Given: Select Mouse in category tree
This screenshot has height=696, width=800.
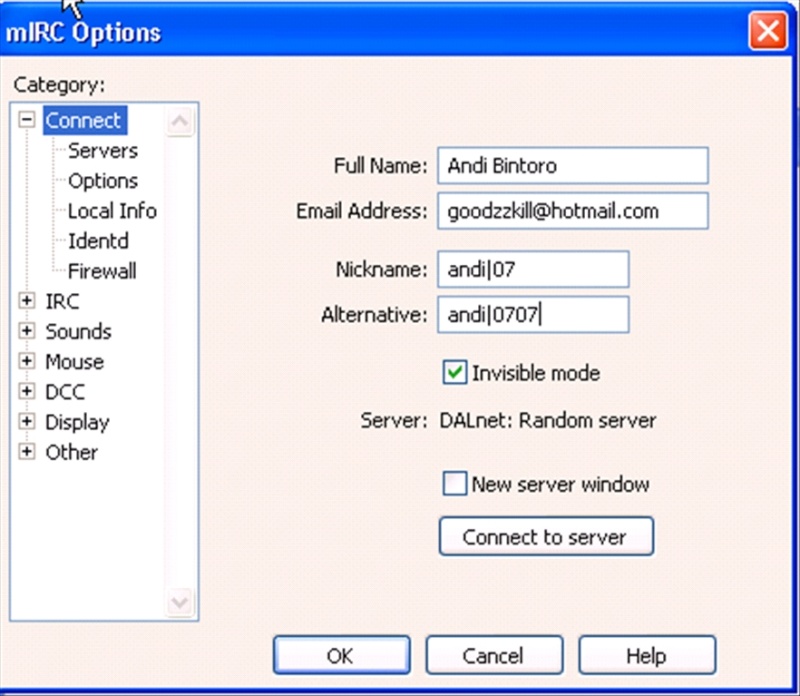Looking at the screenshot, I should point(74,361).
